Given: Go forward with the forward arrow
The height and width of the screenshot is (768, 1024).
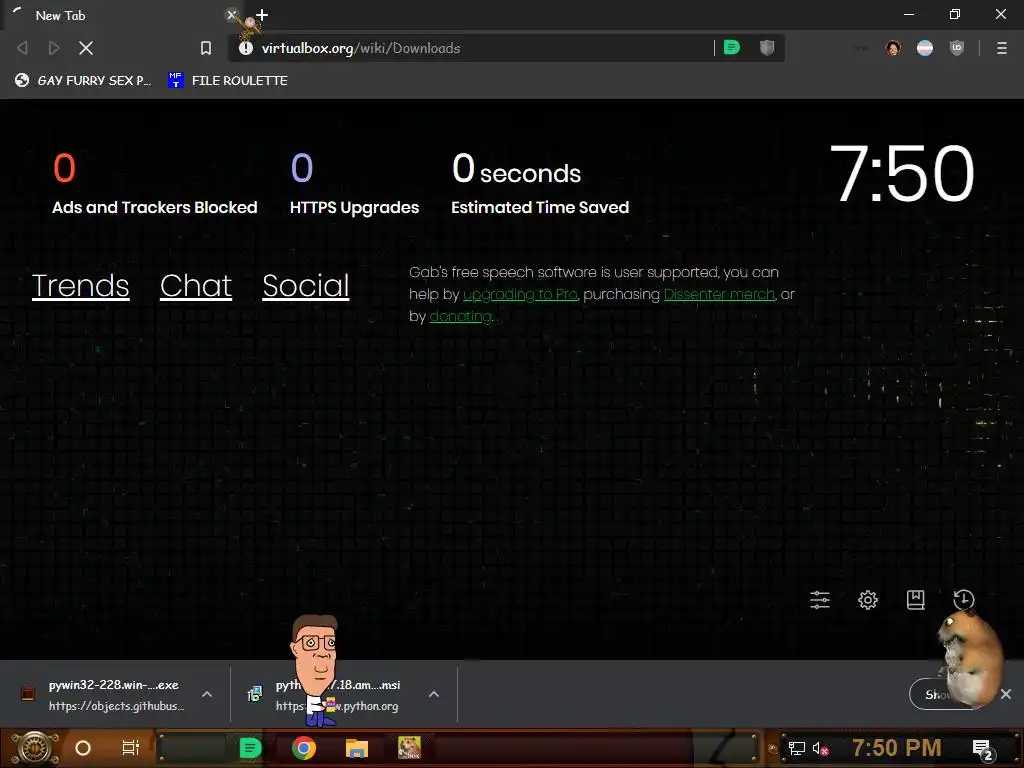Looking at the screenshot, I should click(54, 48).
